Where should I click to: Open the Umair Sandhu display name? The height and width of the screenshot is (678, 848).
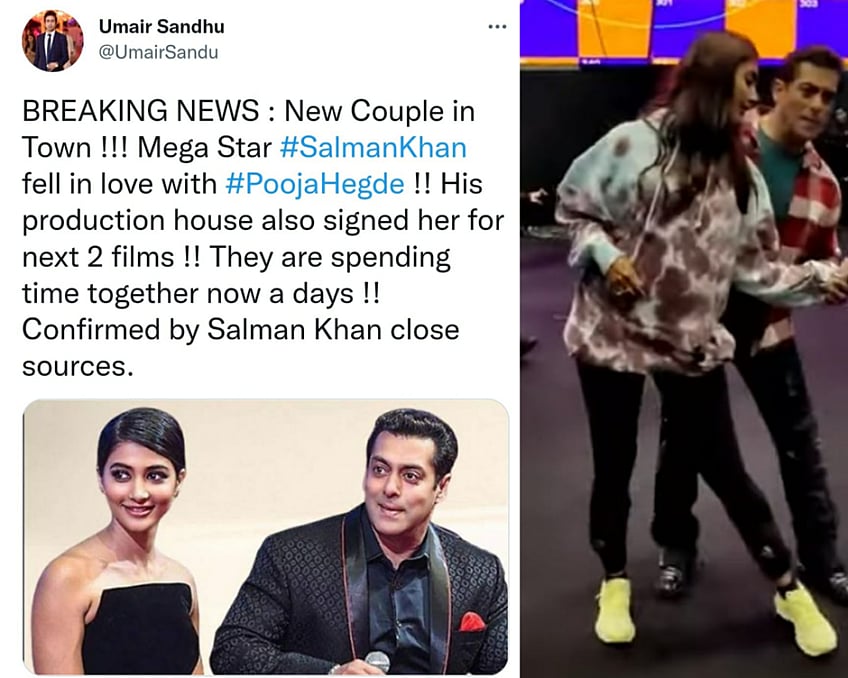(161, 26)
